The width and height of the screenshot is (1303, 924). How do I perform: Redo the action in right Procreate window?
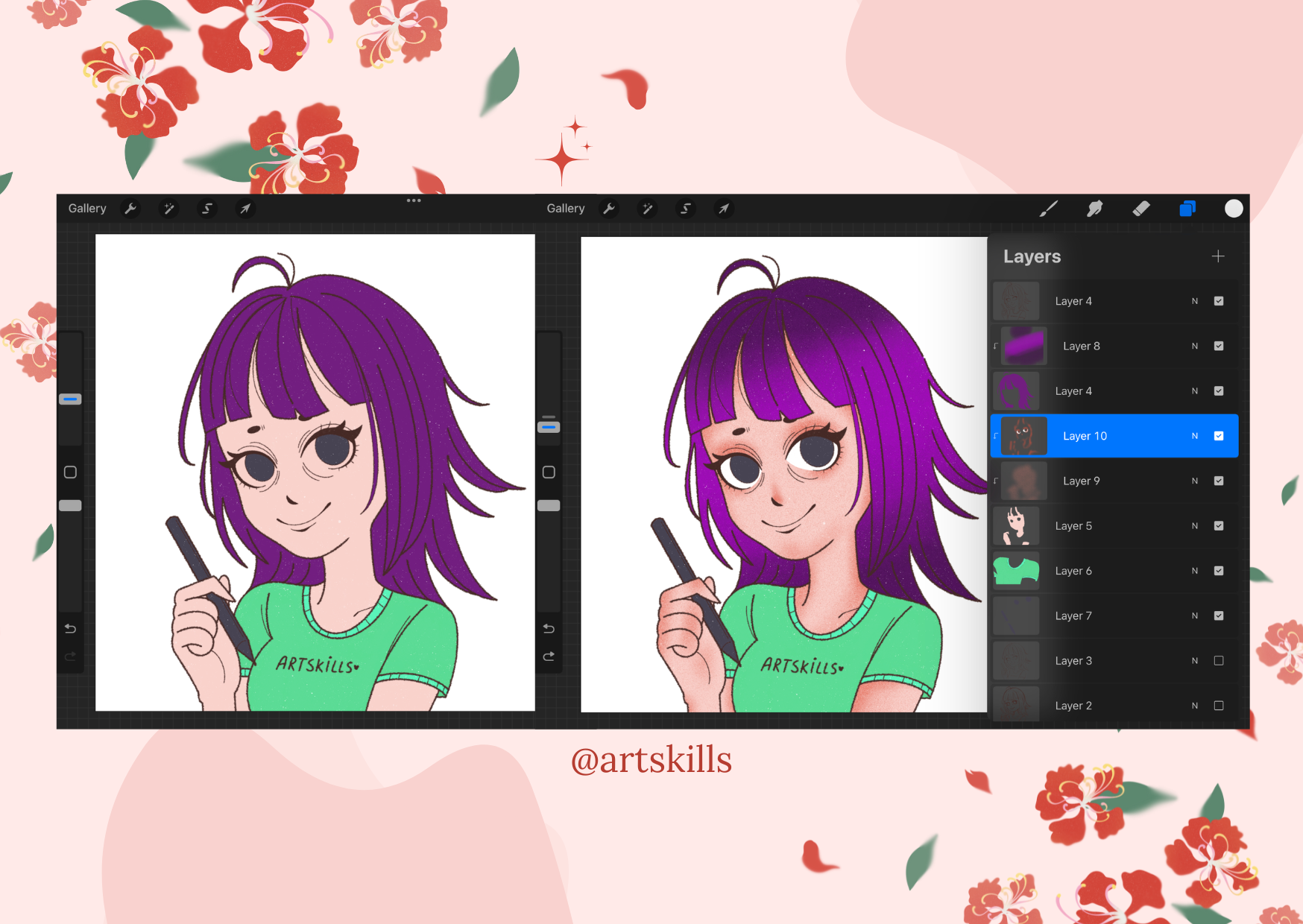(549, 656)
